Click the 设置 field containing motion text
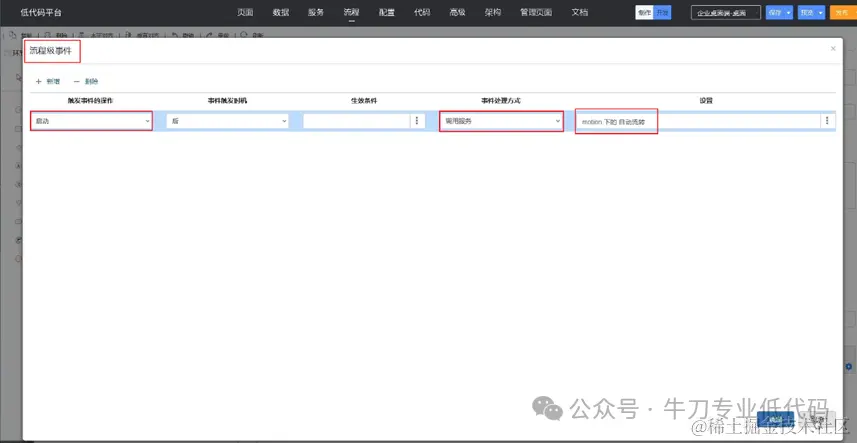This screenshot has width=857, height=443. (698, 121)
